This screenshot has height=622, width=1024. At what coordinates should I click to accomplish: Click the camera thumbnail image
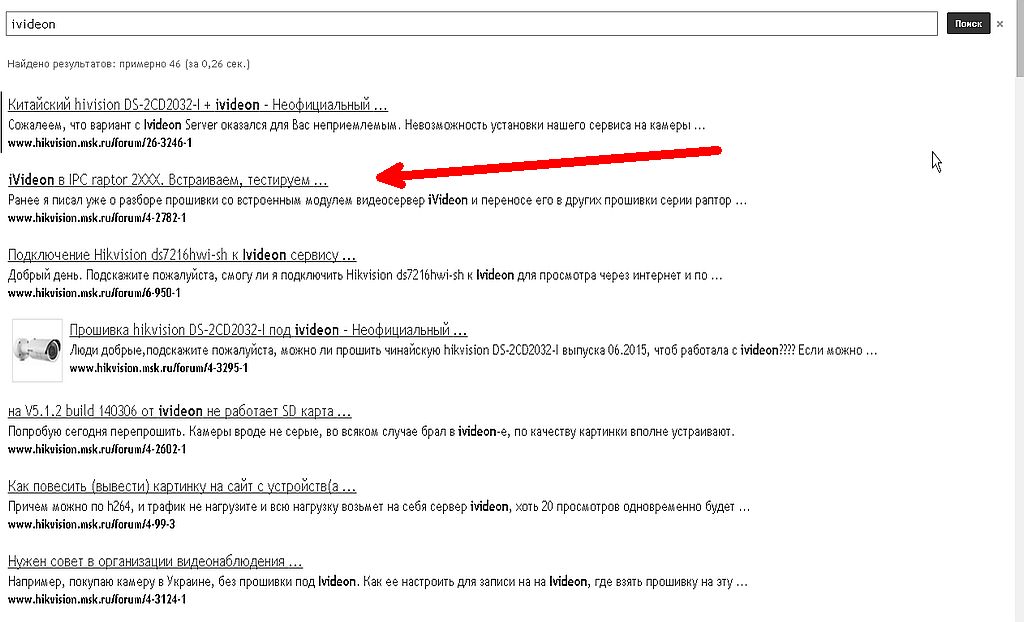(37, 350)
